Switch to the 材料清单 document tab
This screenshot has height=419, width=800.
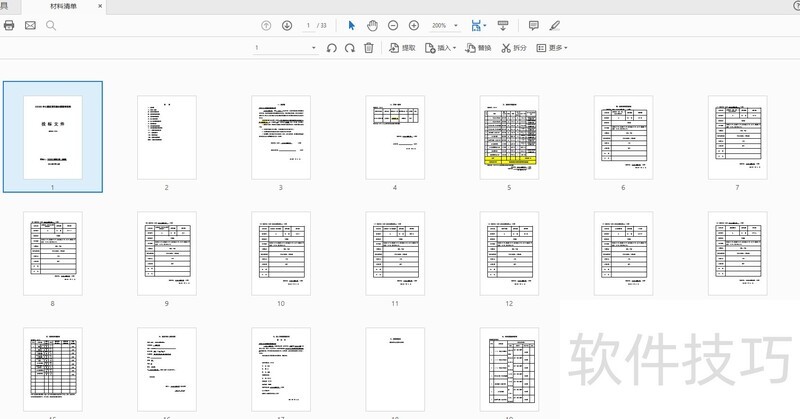[64, 6]
